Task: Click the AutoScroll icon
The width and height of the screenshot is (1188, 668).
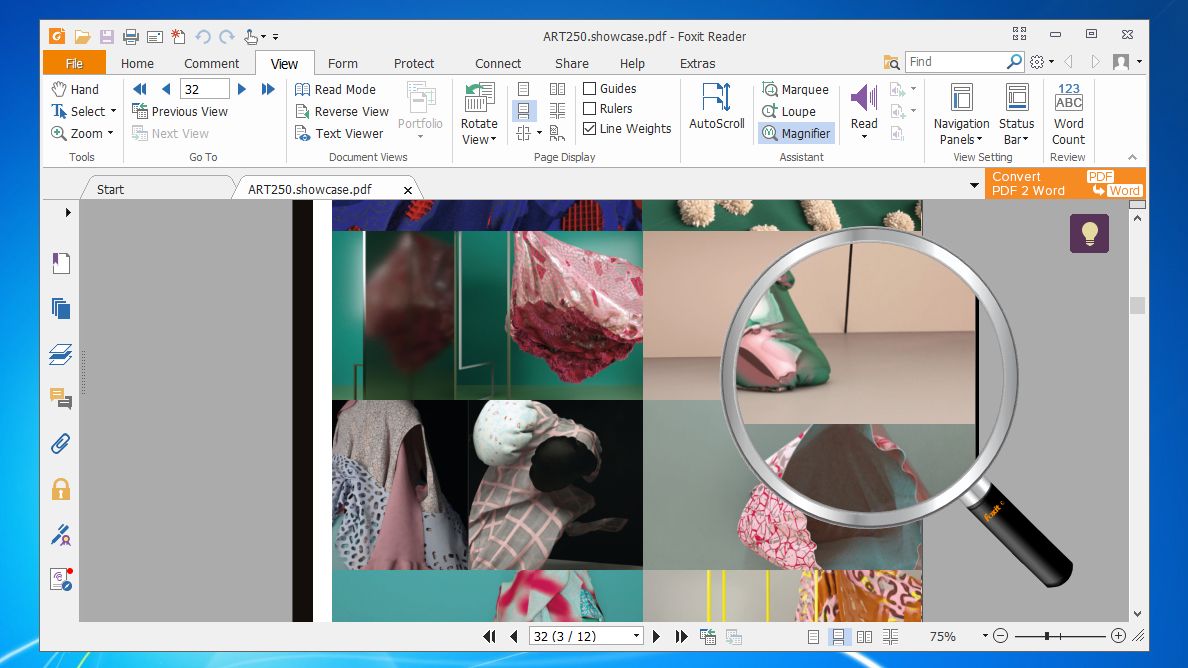Action: pyautogui.click(x=716, y=99)
